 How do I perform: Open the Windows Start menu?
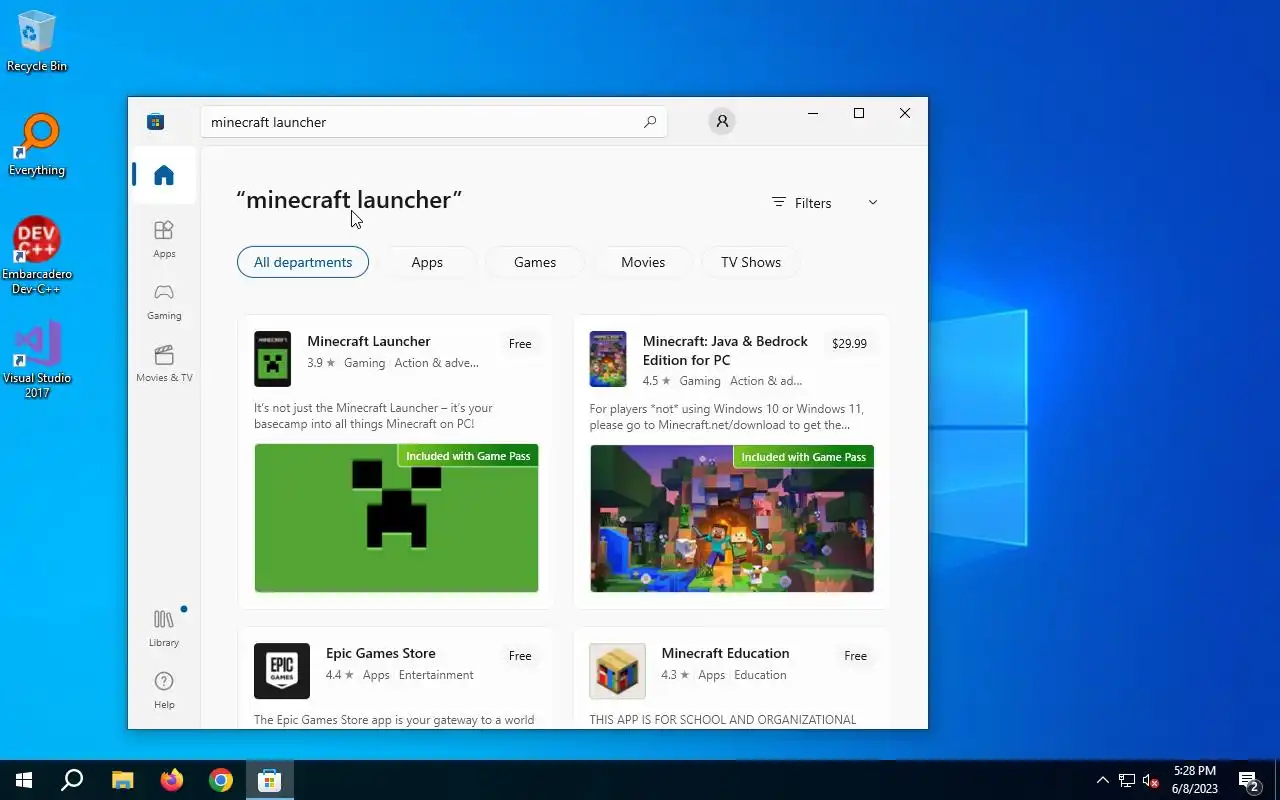(24, 780)
